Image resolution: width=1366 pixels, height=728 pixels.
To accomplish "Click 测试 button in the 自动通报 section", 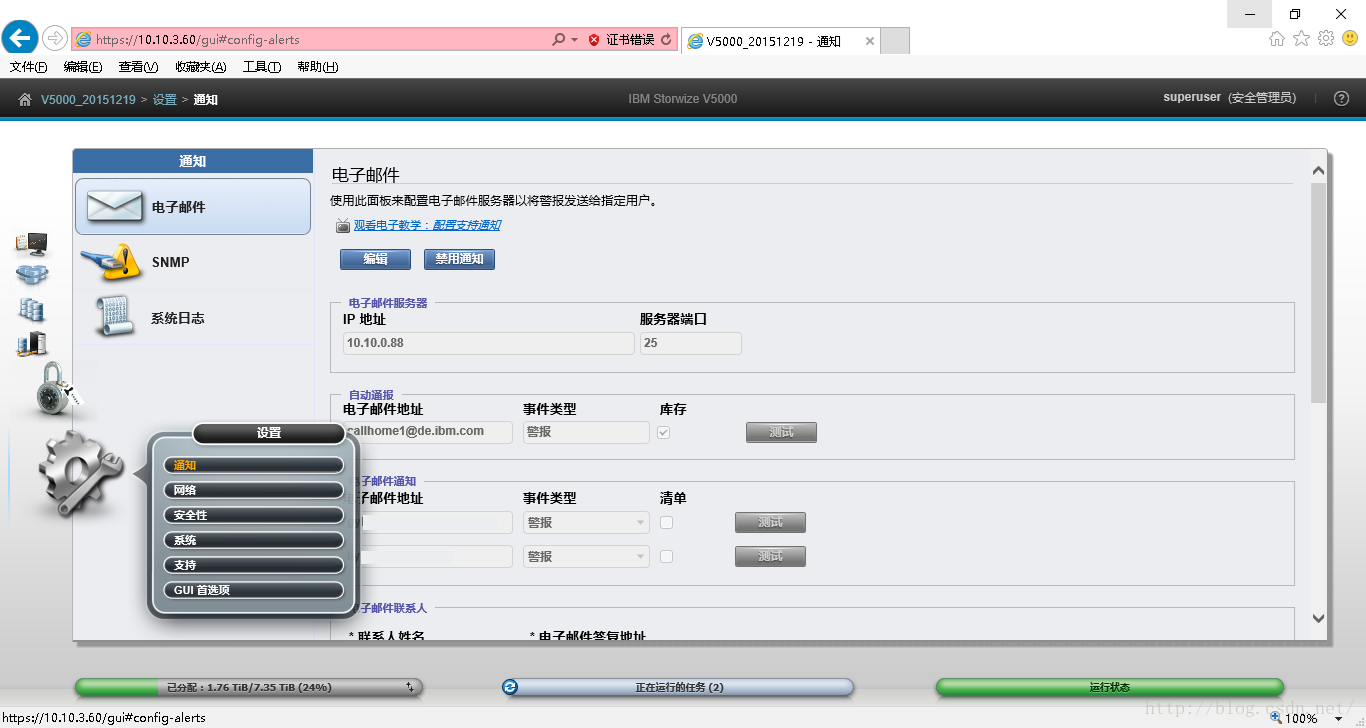I will pyautogui.click(x=781, y=432).
